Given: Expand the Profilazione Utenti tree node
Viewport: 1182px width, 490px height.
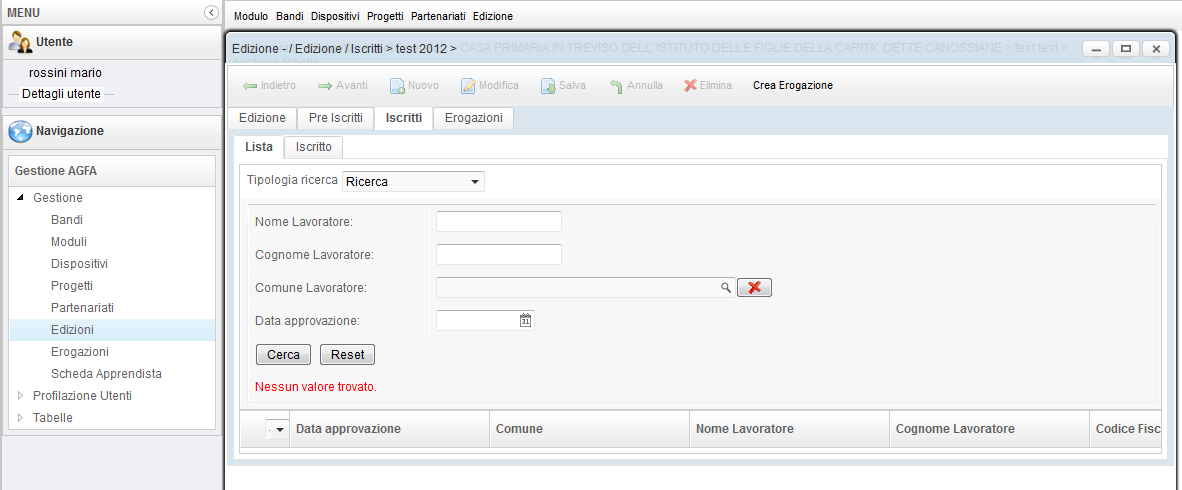Looking at the screenshot, I should pos(20,396).
